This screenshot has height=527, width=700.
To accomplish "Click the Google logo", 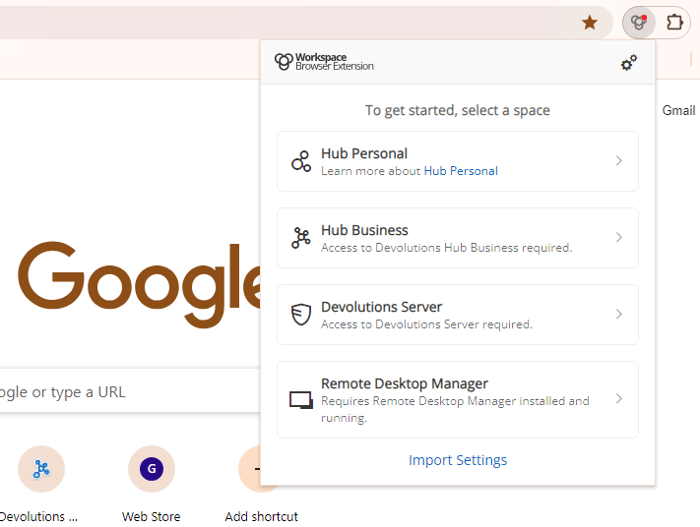I will (139, 283).
